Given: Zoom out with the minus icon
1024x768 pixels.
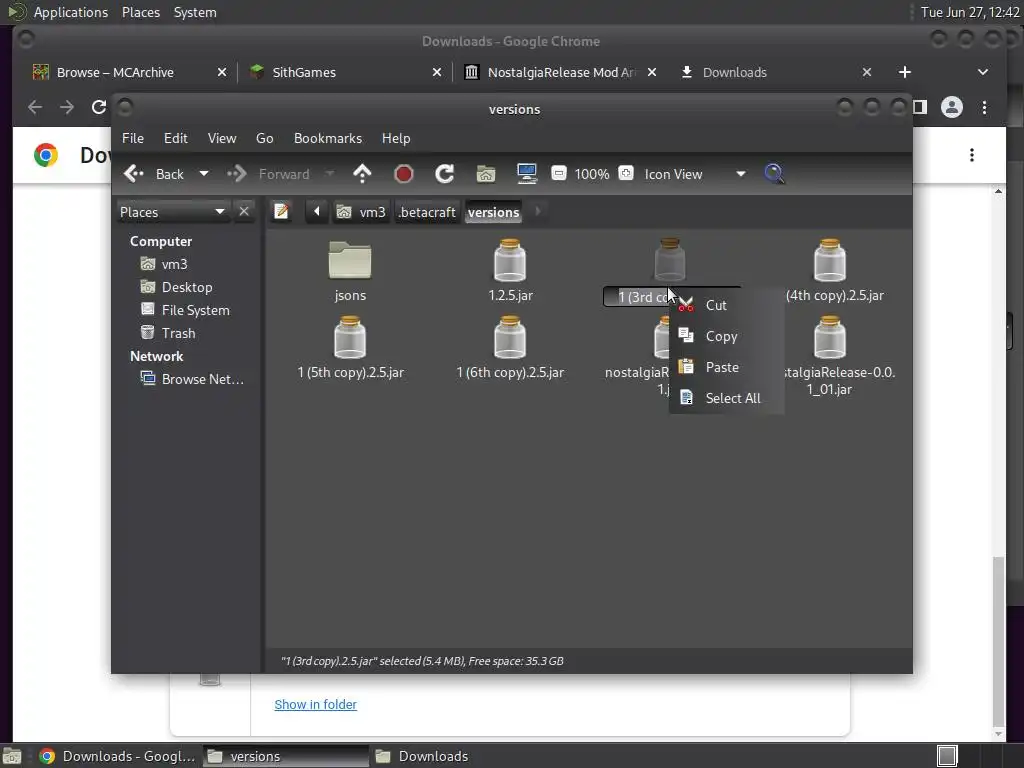Looking at the screenshot, I should point(558,174).
